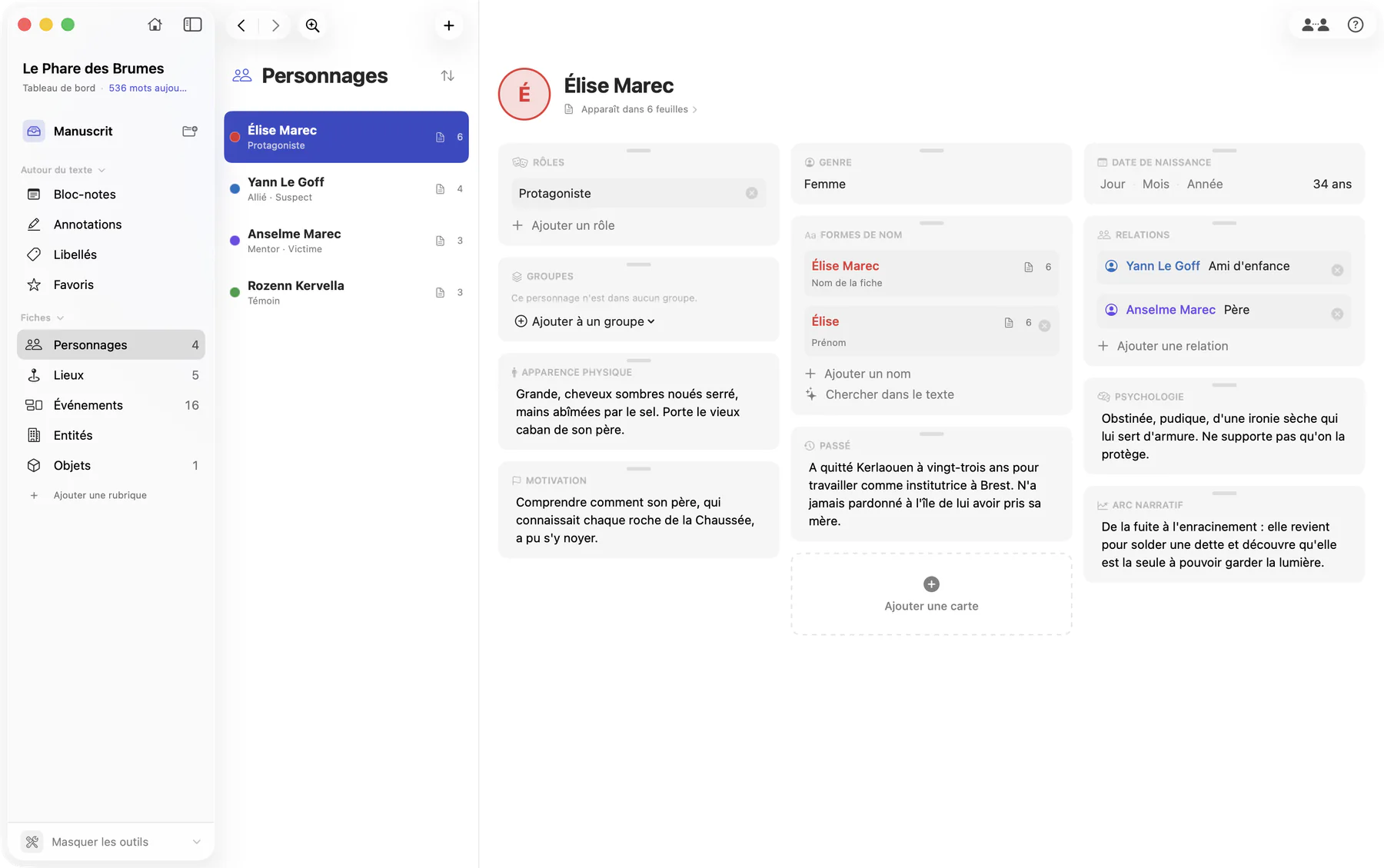Add a new character with plus
This screenshot has height=868, width=1384.
click(449, 25)
